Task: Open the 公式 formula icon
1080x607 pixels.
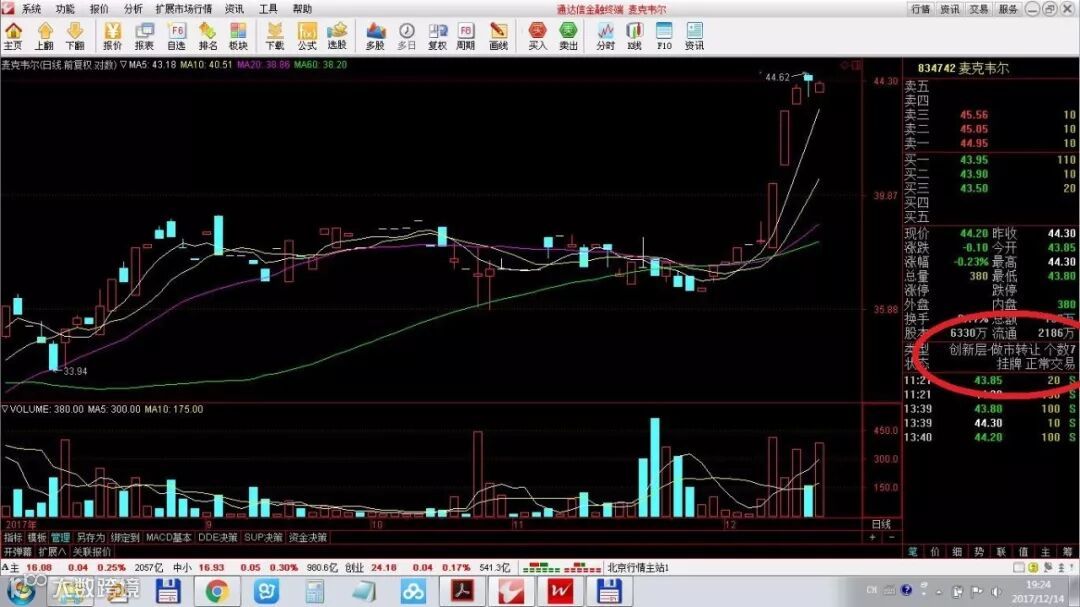Action: 307,36
